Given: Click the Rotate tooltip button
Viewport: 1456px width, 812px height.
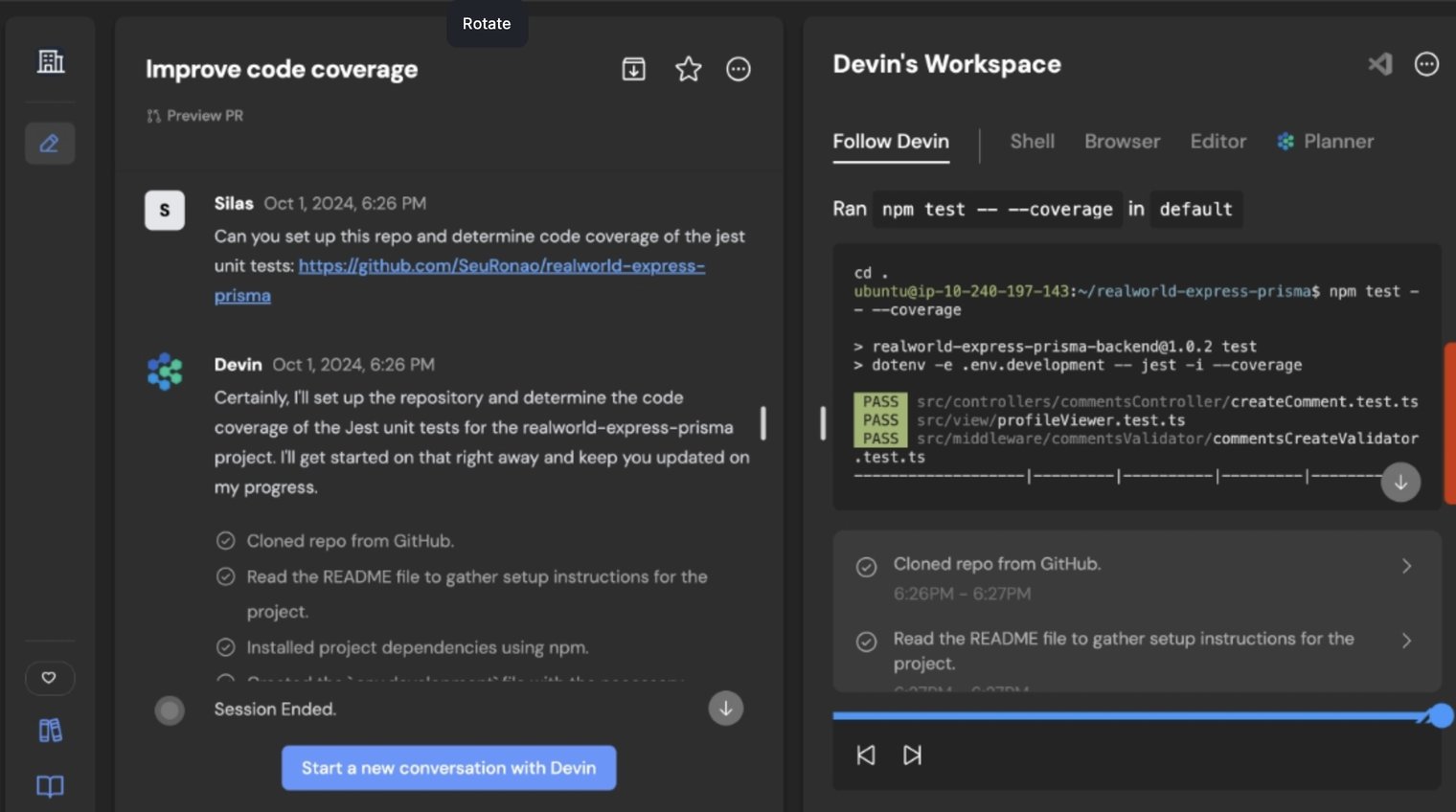Looking at the screenshot, I should 487,24.
